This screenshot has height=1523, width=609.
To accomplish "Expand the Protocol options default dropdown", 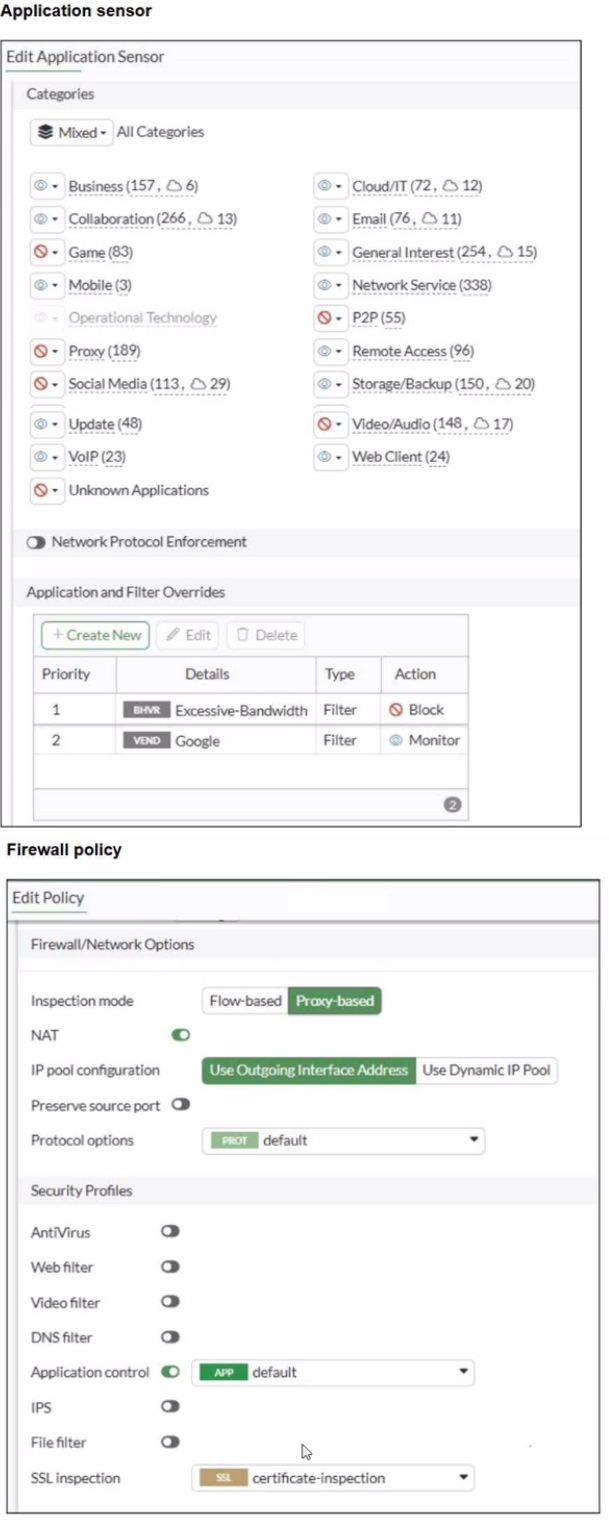I will (343, 1140).
